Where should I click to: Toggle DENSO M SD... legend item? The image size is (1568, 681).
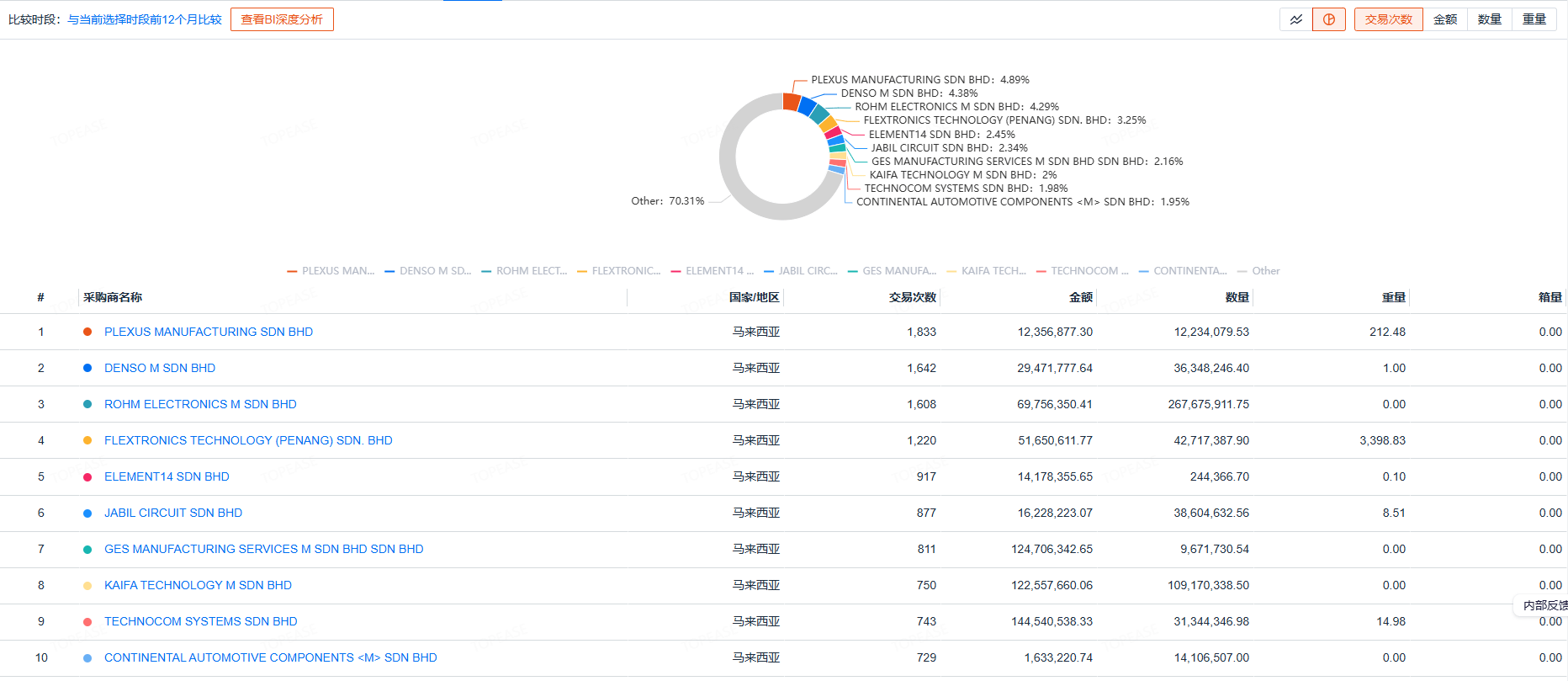(x=427, y=271)
